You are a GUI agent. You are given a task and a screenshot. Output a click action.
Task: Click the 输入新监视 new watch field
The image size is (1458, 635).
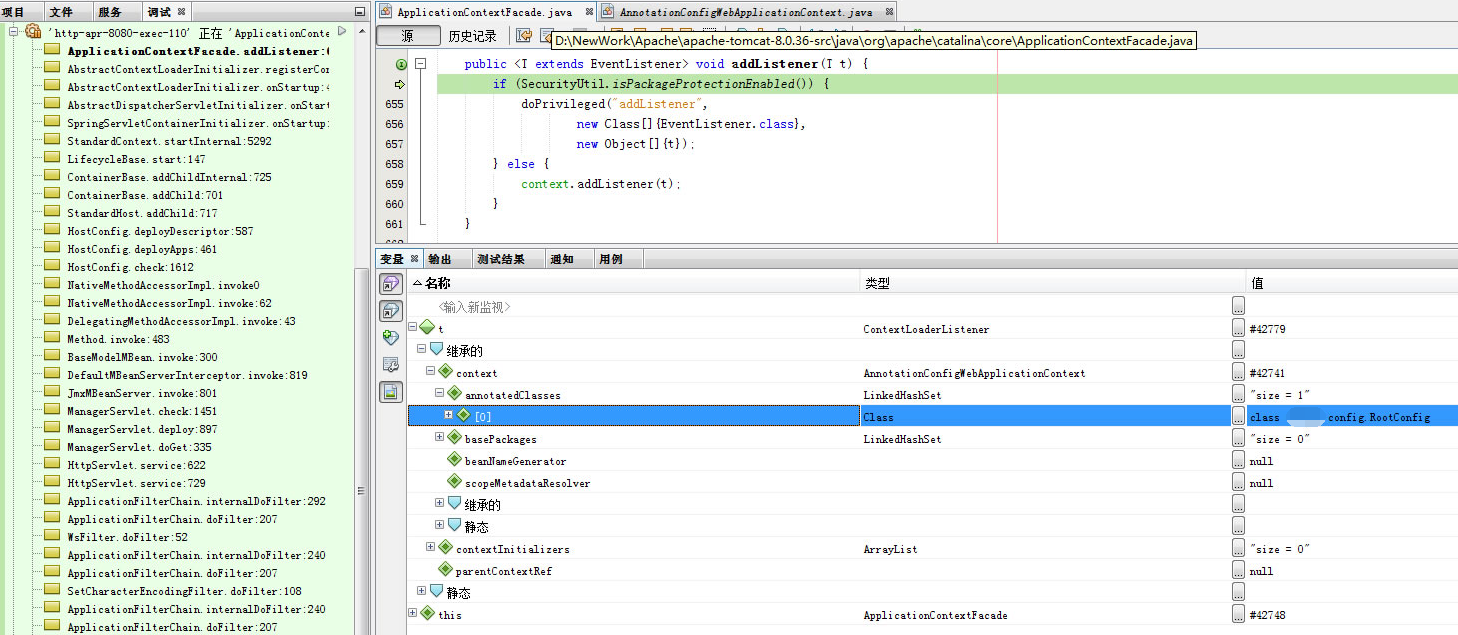473,306
